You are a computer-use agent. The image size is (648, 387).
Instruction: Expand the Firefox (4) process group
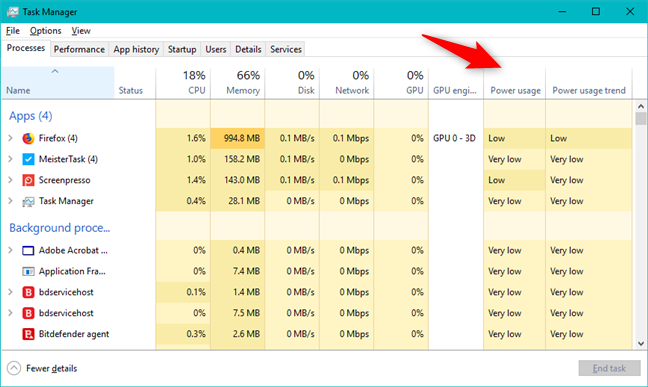[10, 138]
